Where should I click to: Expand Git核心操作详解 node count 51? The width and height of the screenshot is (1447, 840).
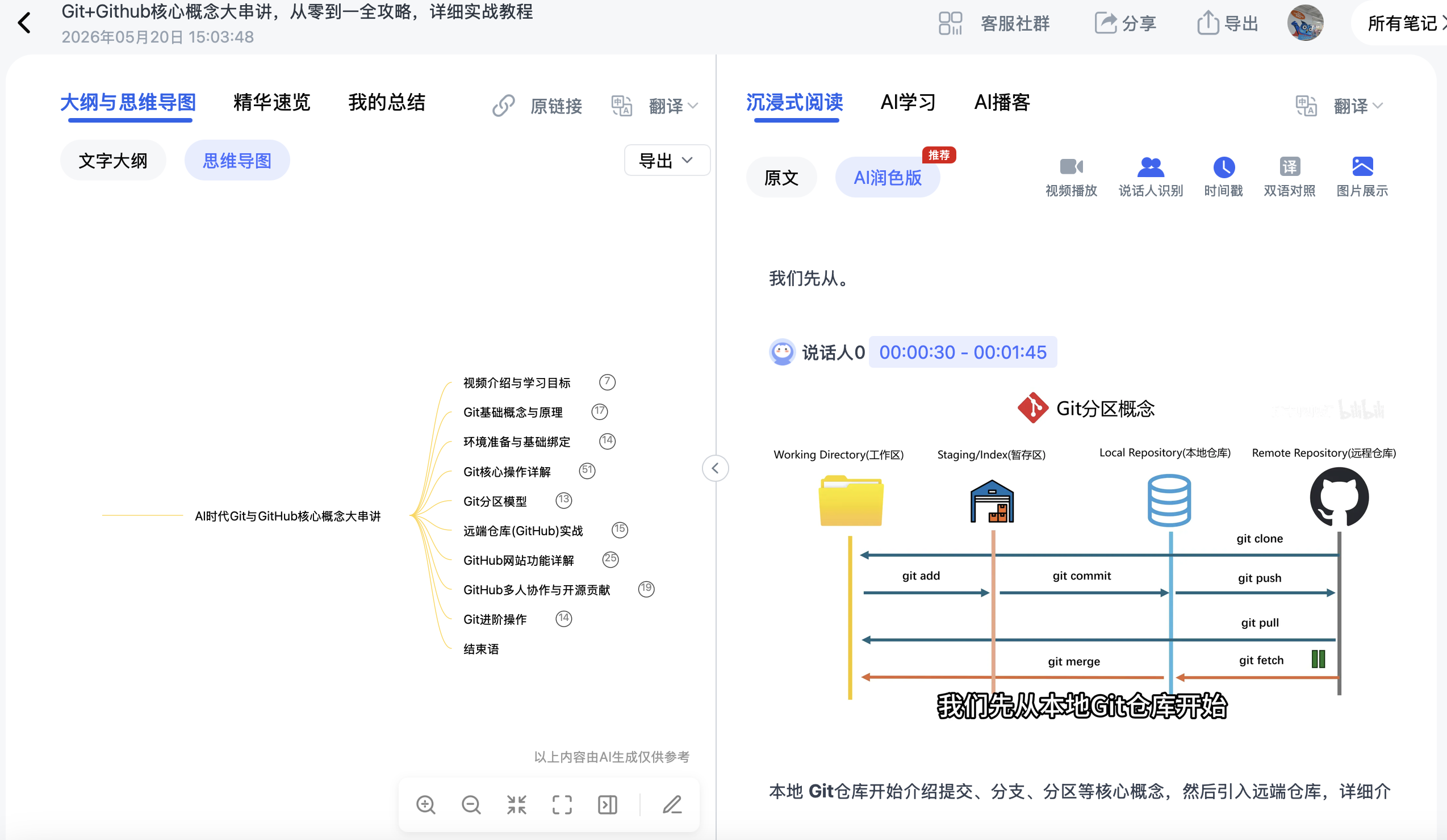point(587,471)
